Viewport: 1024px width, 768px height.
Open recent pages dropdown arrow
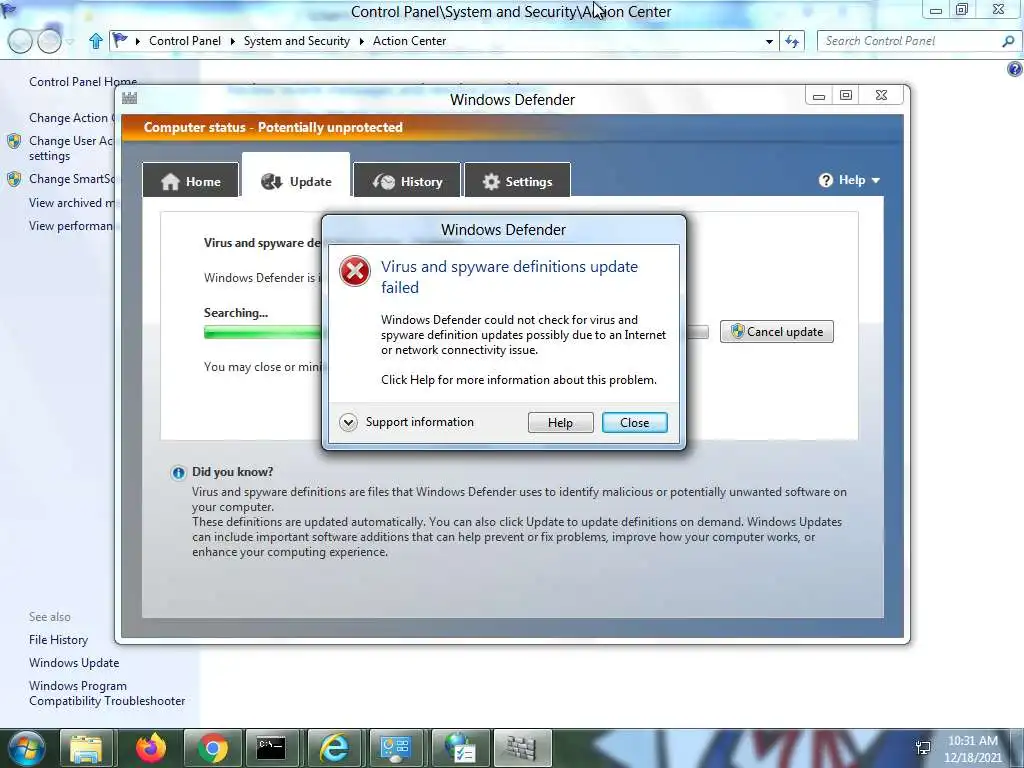tap(69, 42)
